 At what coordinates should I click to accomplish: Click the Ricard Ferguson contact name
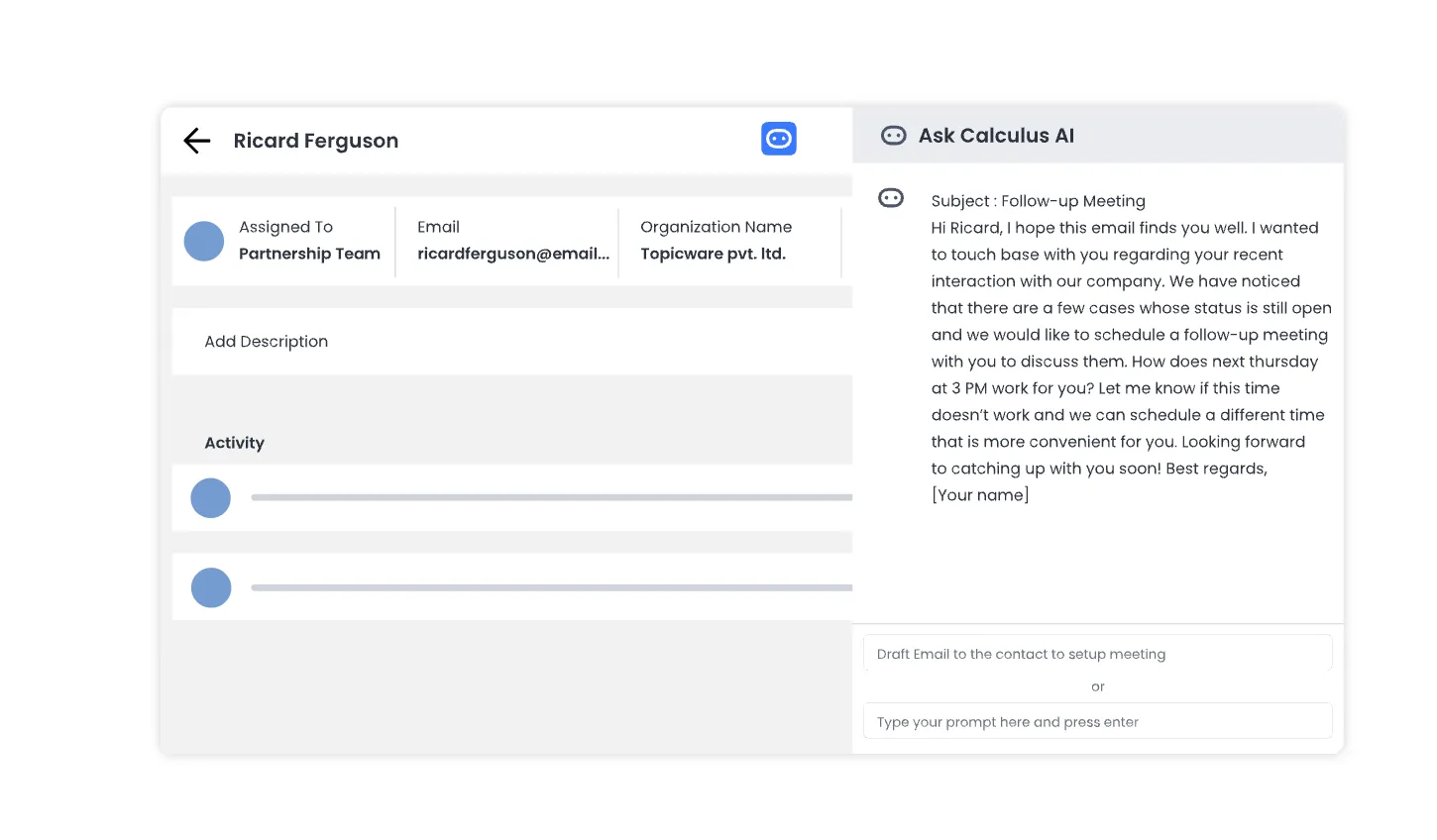coord(316,141)
